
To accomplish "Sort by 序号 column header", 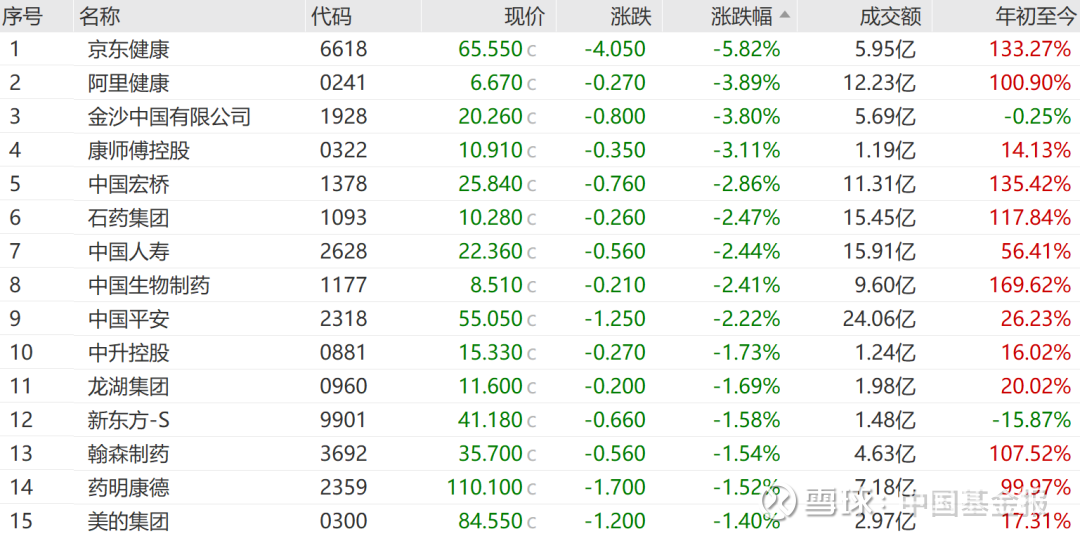I will (23, 16).
